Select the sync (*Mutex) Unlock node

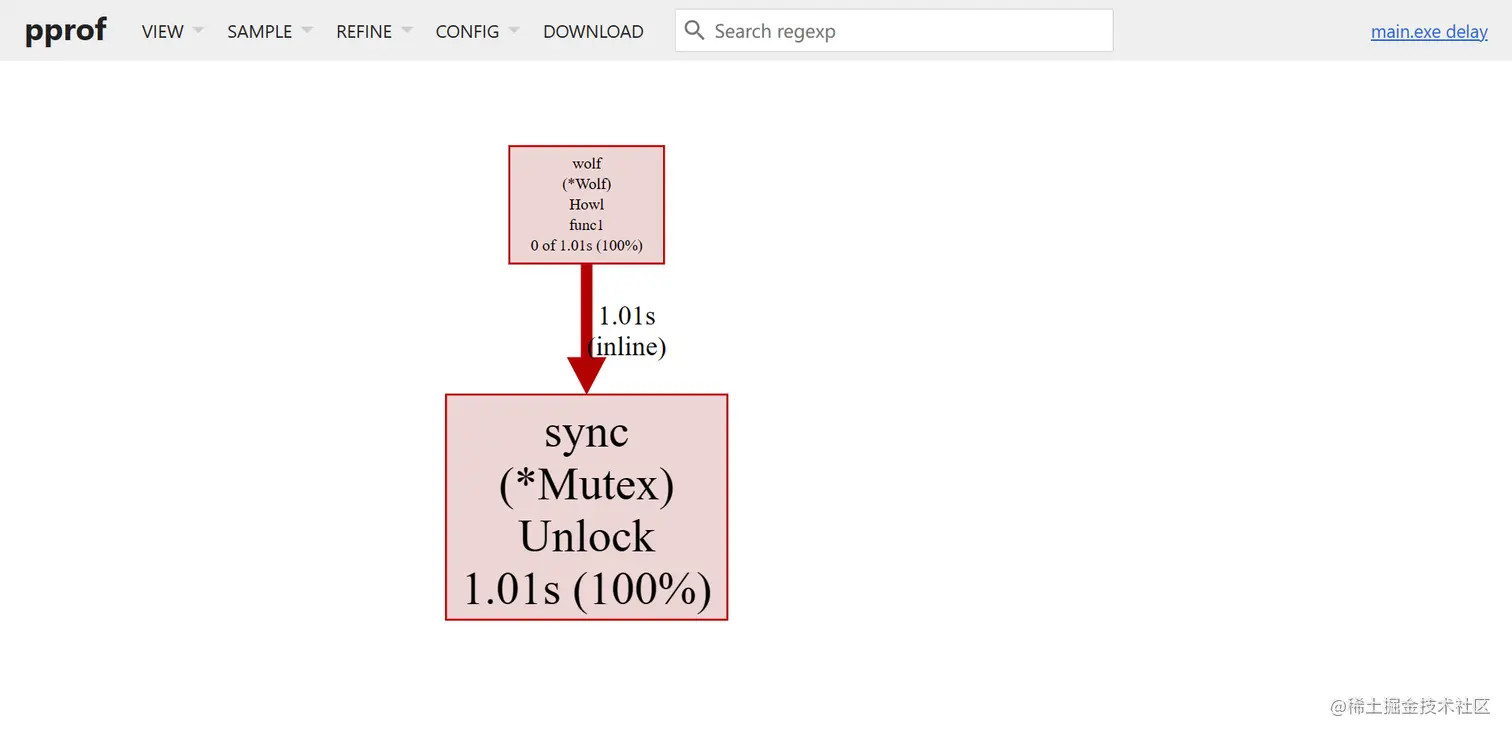pos(586,507)
